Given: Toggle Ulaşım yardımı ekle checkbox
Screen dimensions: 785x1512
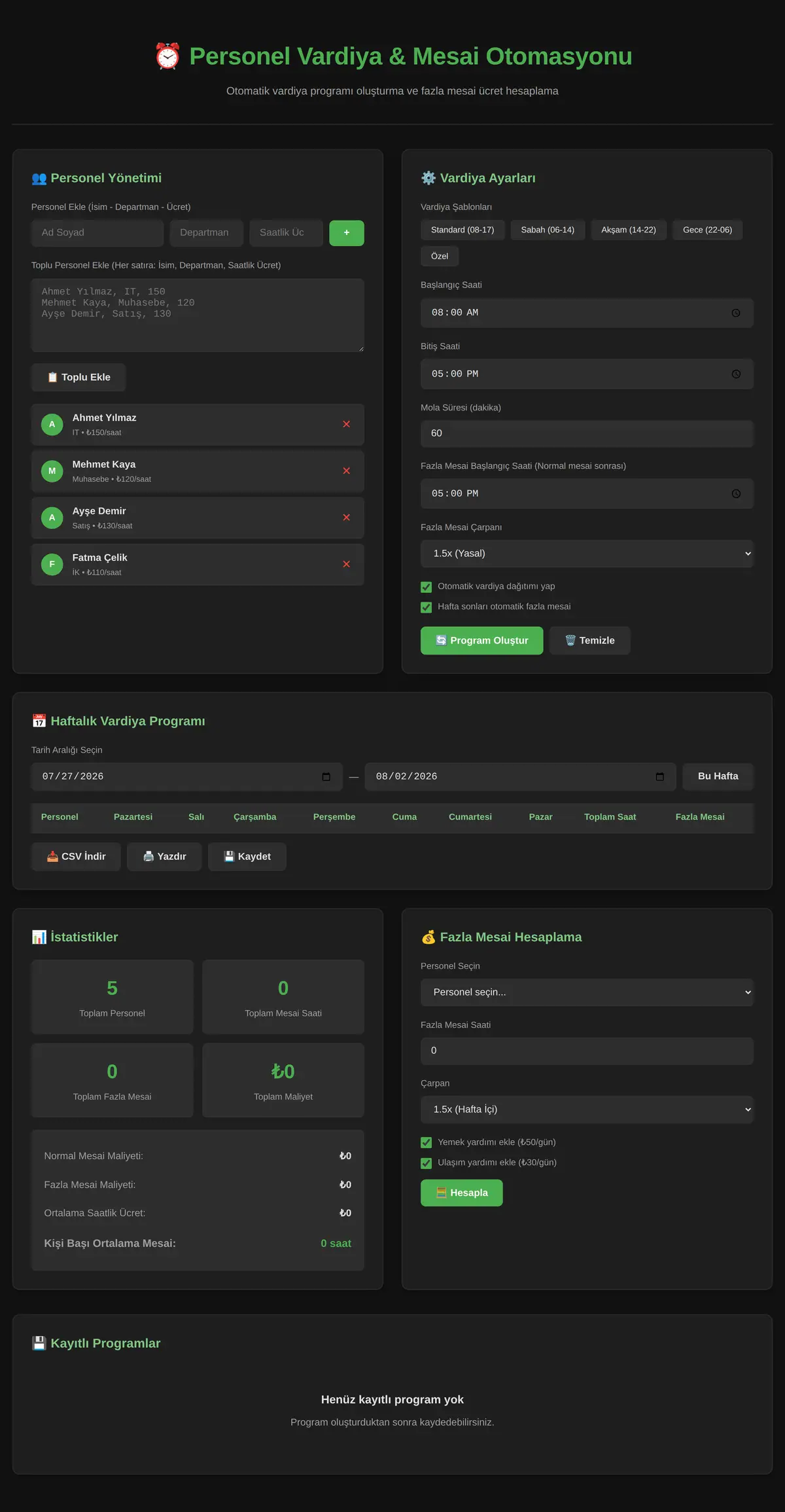Looking at the screenshot, I should click(x=427, y=1162).
